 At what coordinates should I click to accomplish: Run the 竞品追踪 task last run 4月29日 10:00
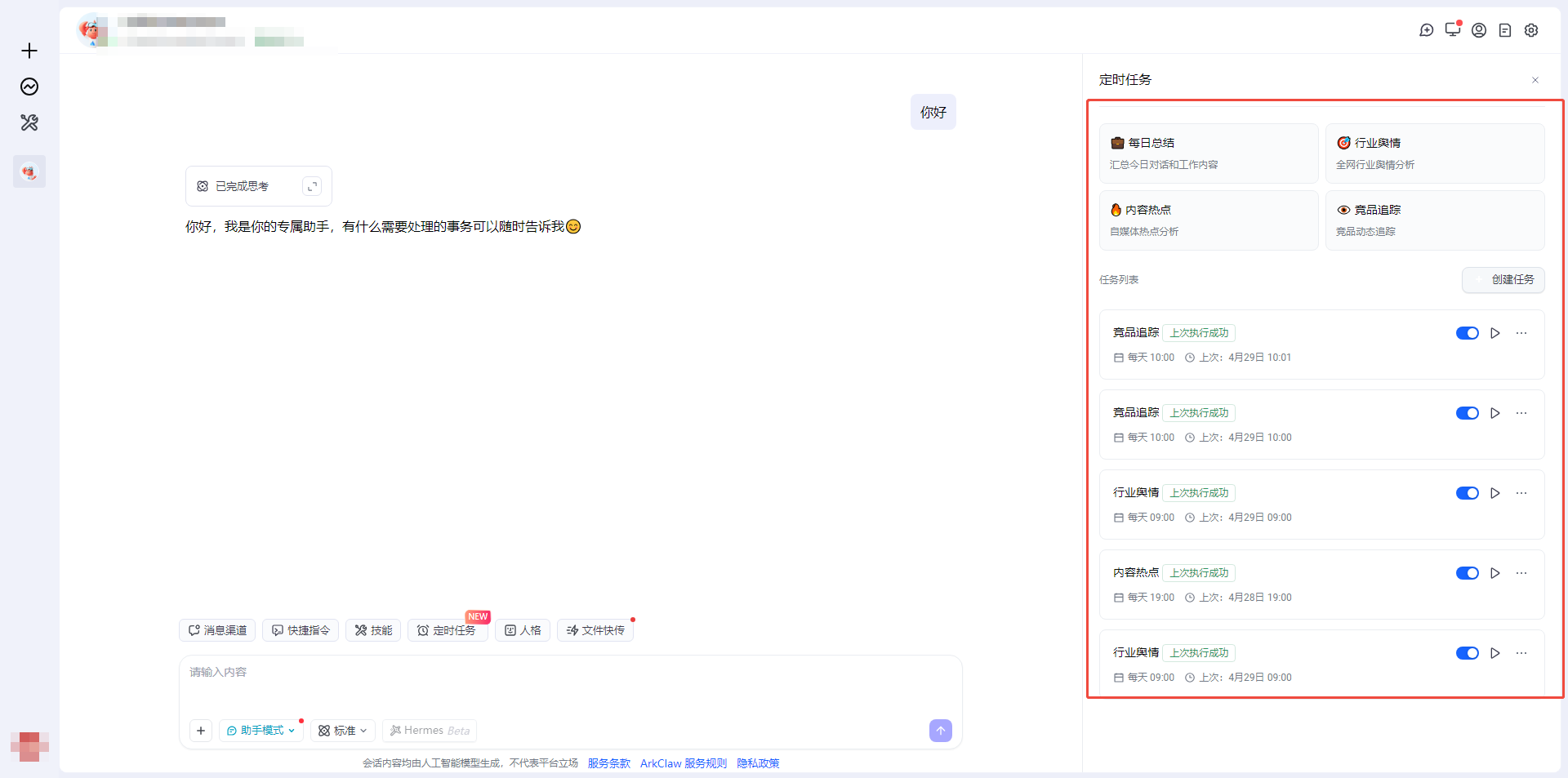[1495, 413]
